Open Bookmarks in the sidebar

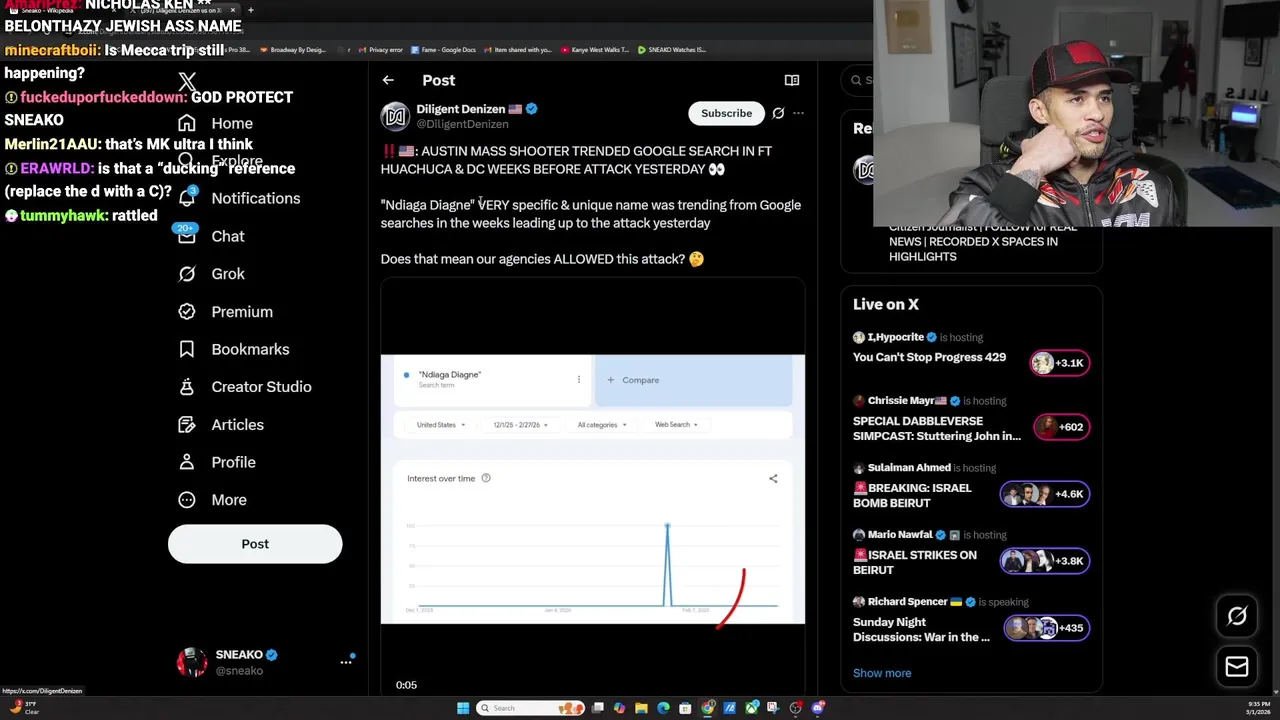(232, 349)
